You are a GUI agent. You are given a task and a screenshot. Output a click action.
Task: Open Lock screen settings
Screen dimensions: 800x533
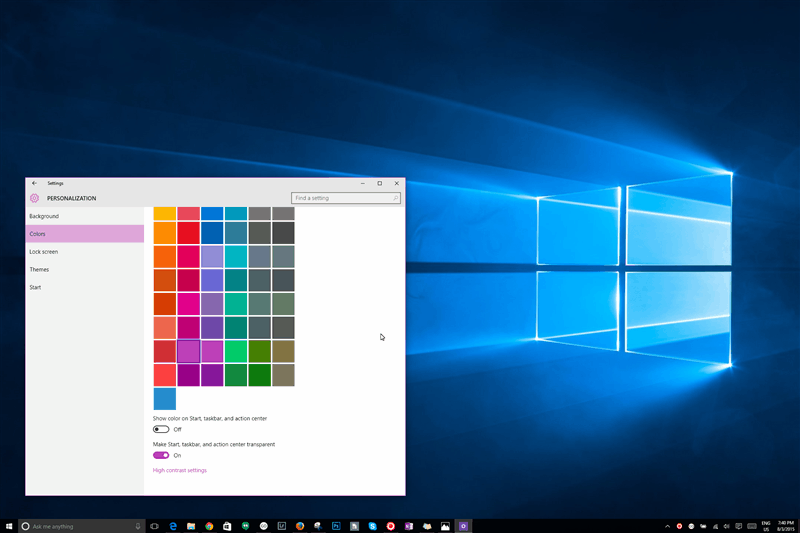(x=85, y=251)
